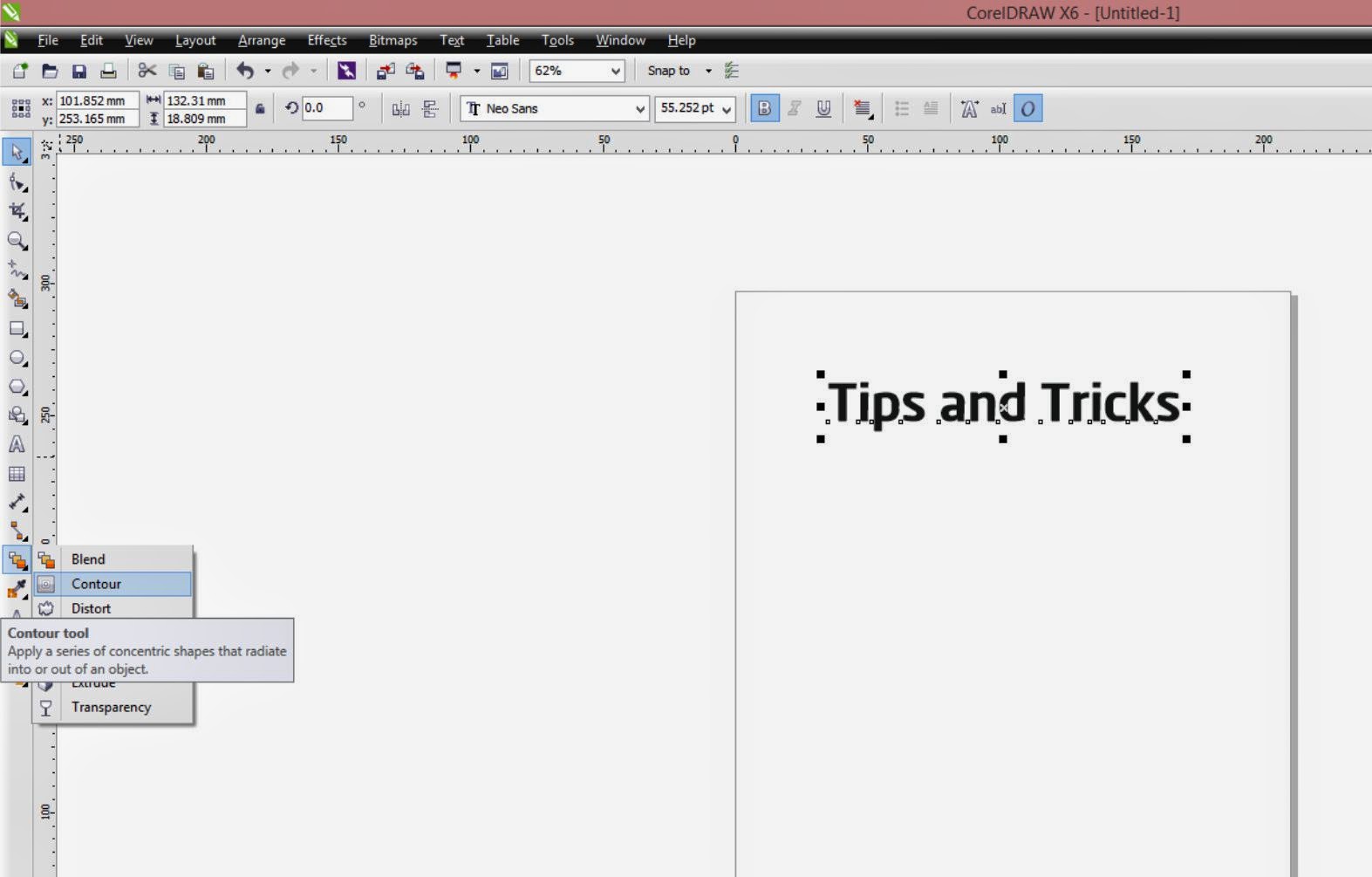Select the Crop tool
Viewport: 1372px width, 877px height.
click(17, 211)
